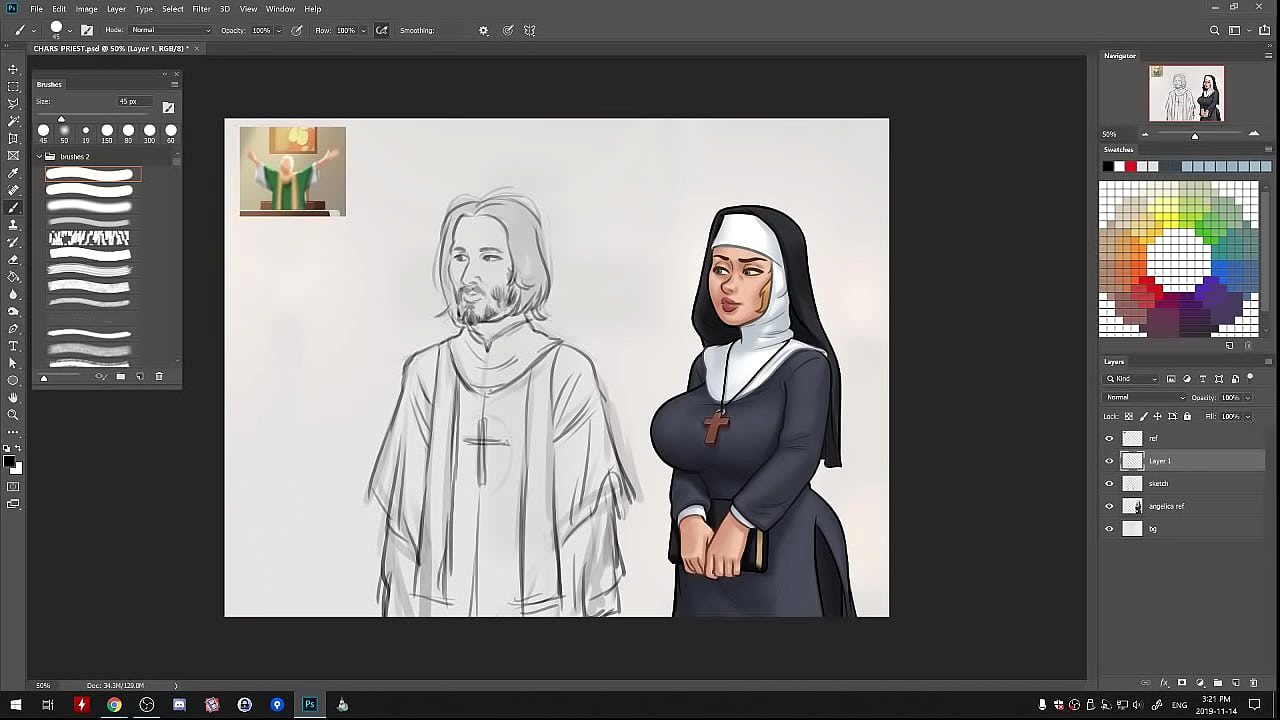
Task: Pick the Zoom tool in the toolbar
Action: (13, 414)
